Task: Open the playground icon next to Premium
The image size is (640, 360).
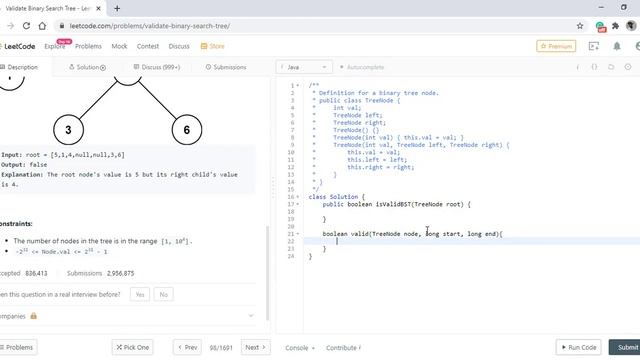Action: (594, 46)
